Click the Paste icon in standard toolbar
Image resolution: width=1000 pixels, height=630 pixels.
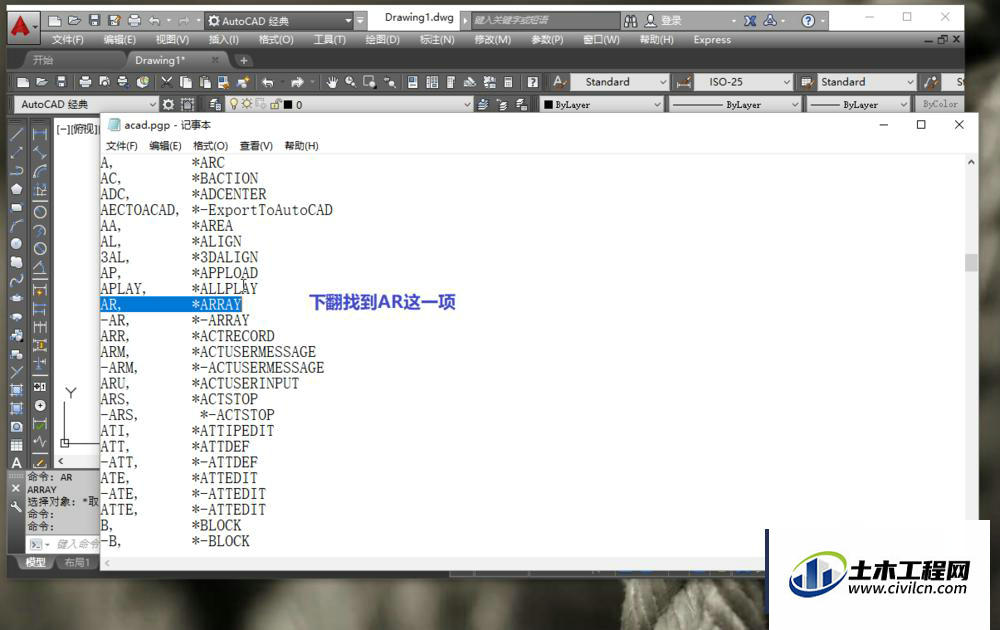click(205, 82)
